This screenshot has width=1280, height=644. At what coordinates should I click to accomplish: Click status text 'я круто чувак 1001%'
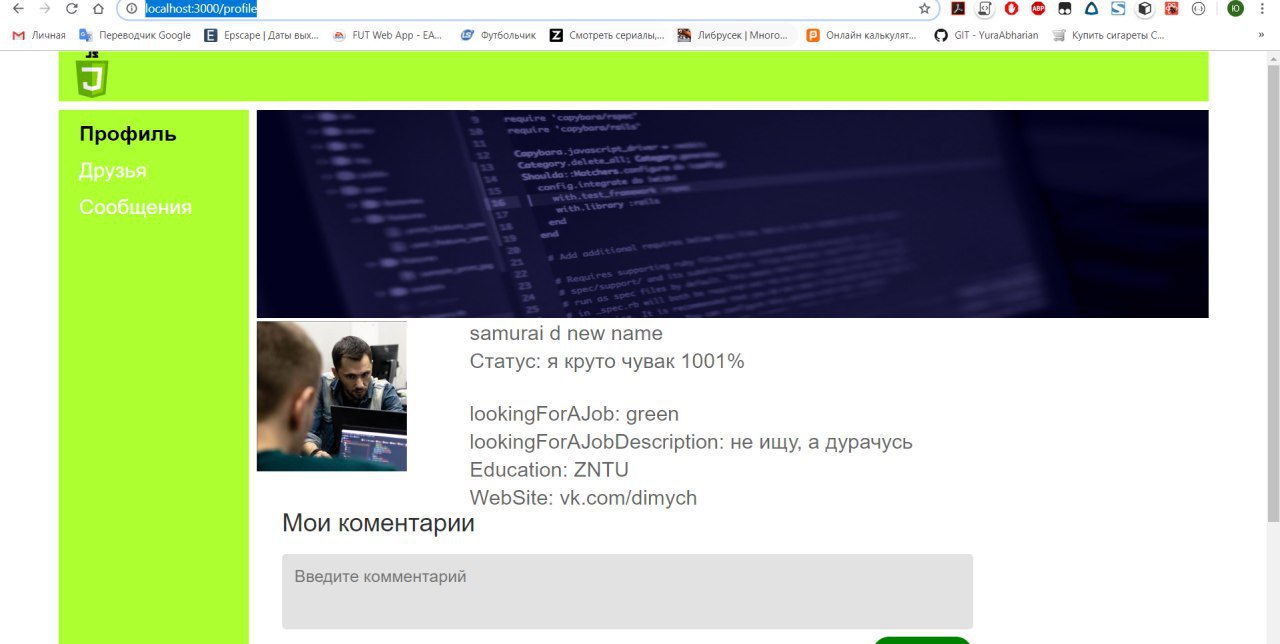646,361
